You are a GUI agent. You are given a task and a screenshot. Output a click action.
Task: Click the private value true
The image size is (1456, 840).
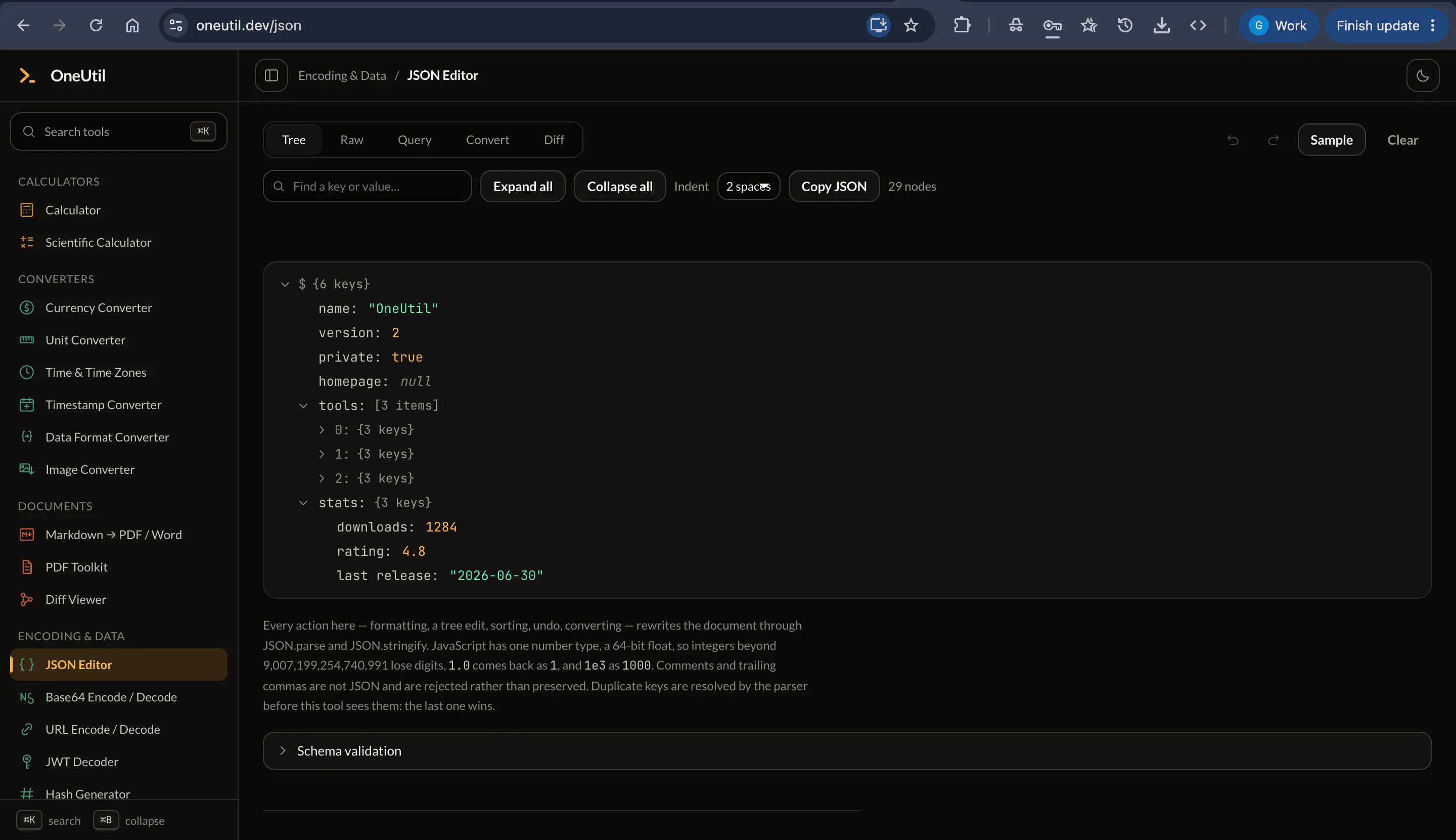[407, 357]
